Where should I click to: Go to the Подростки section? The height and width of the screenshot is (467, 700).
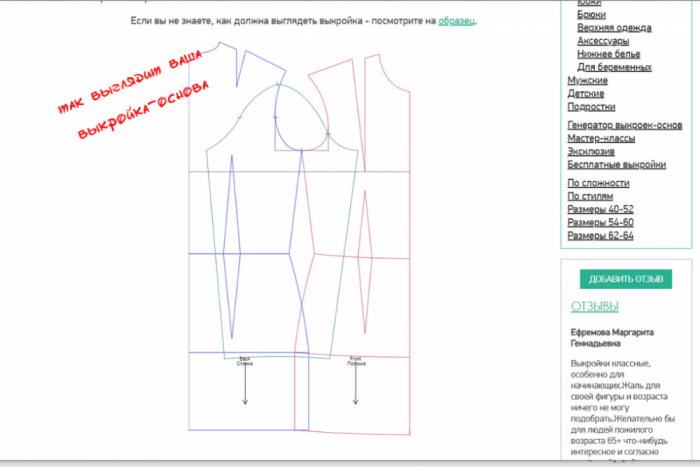coord(591,106)
